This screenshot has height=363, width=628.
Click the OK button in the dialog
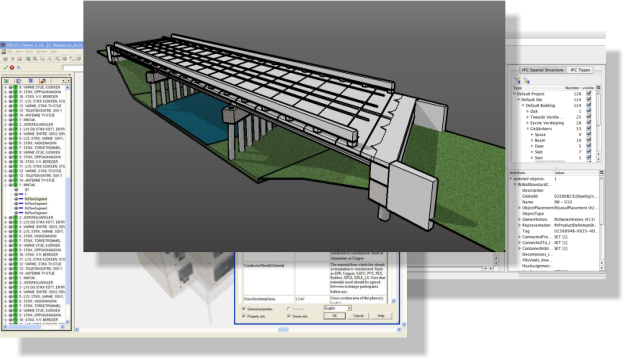pos(334,316)
